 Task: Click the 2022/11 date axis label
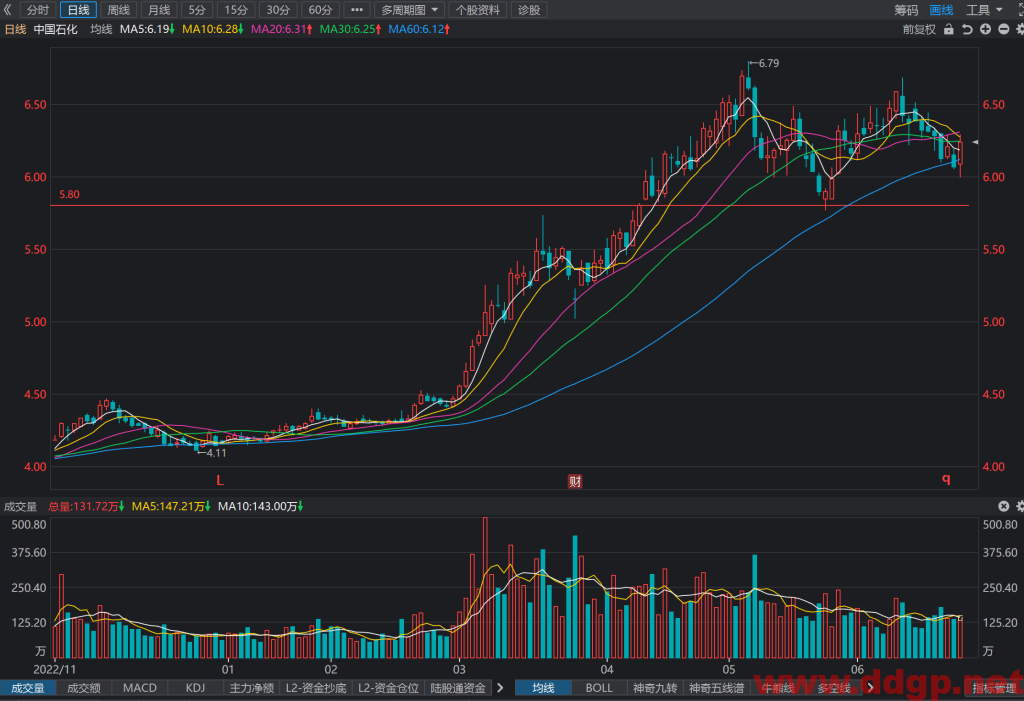tap(55, 669)
